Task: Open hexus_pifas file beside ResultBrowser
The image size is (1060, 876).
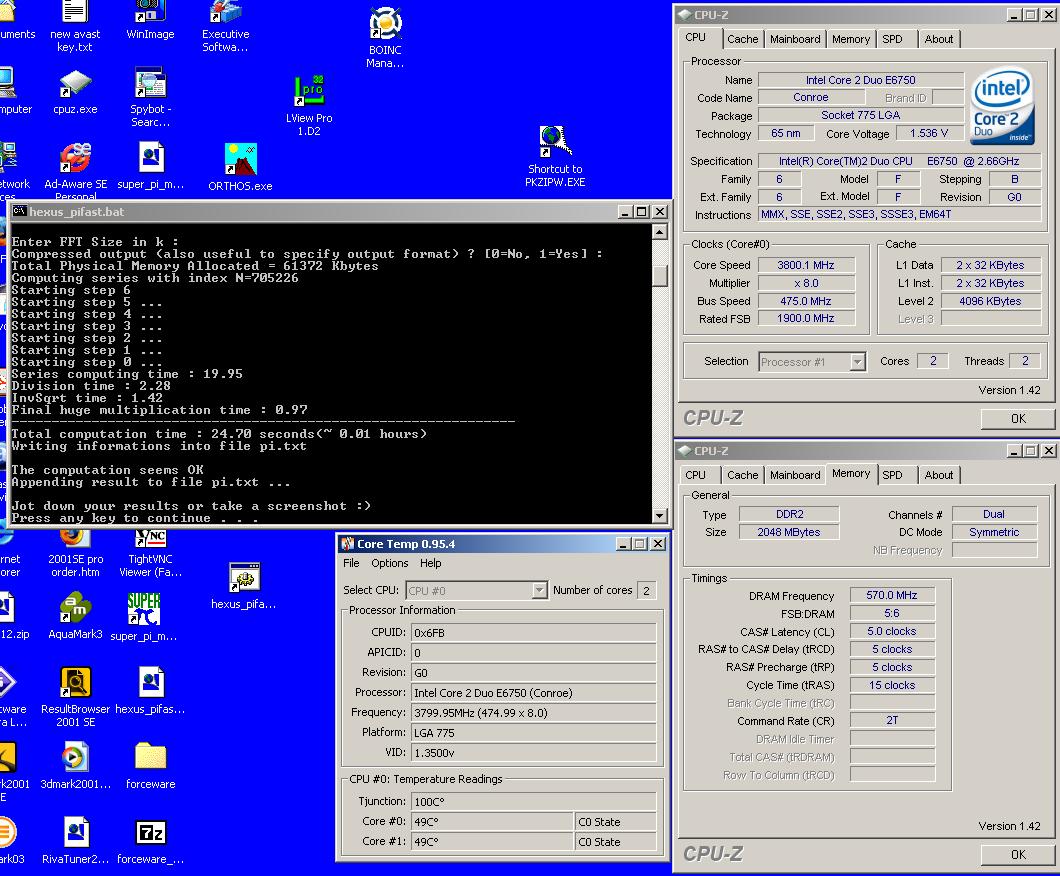Action: pyautogui.click(x=150, y=689)
